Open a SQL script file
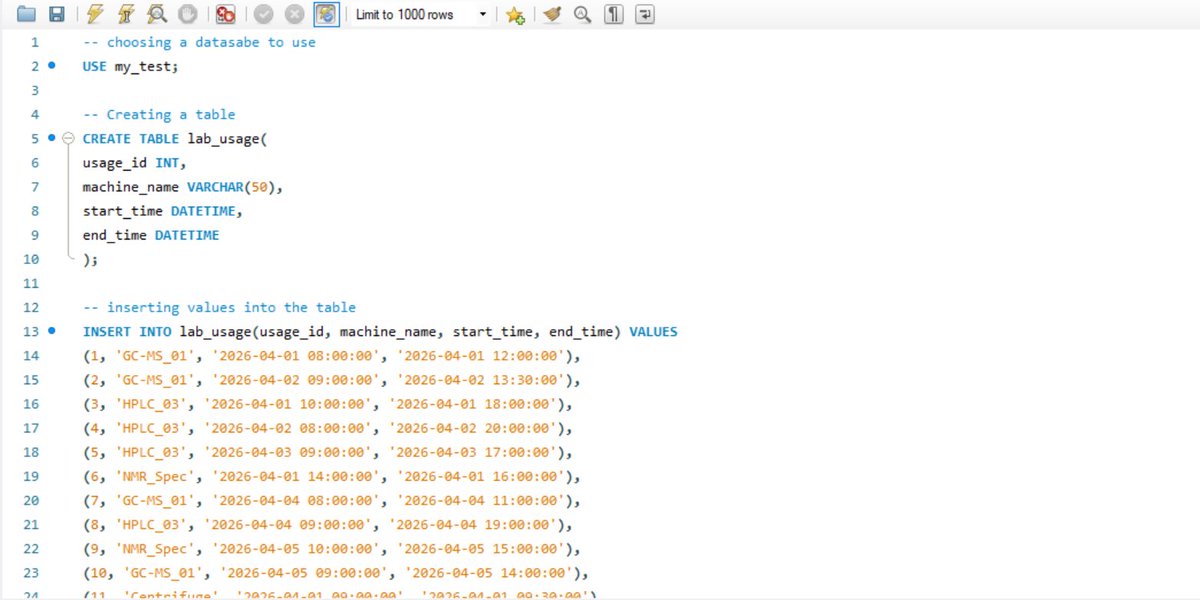1200x600 pixels. point(26,14)
